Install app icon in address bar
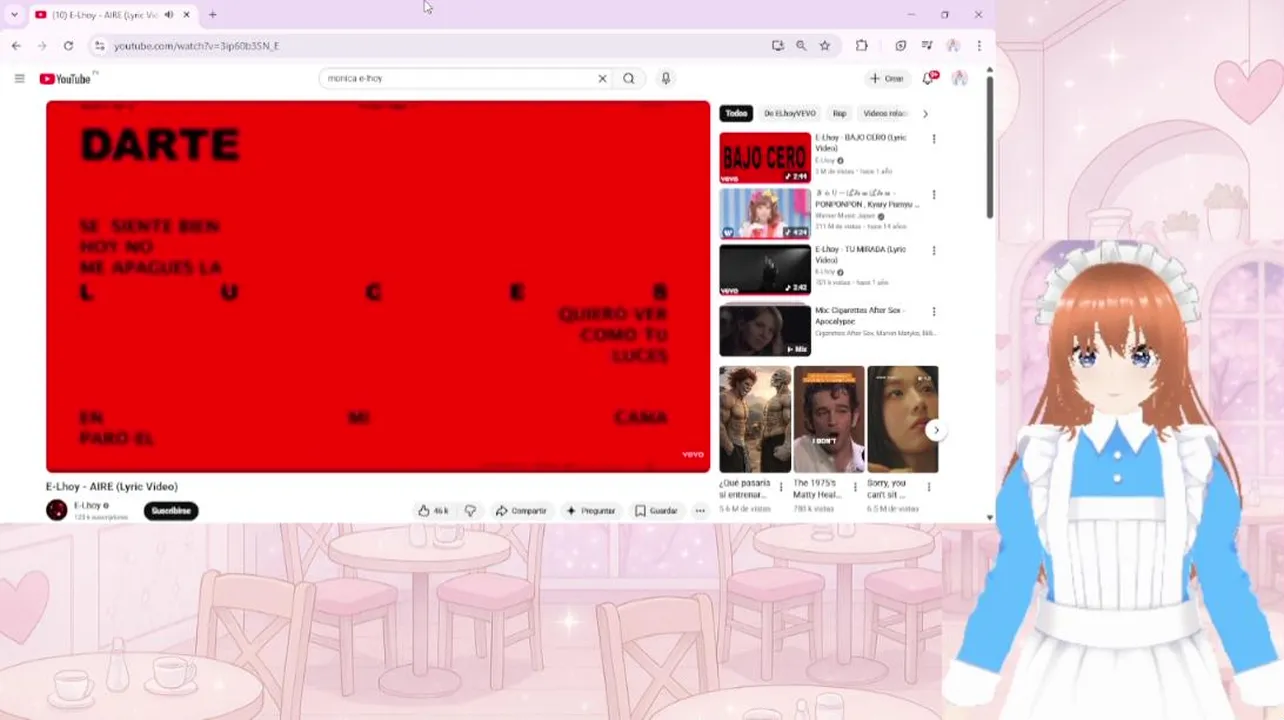Image resolution: width=1284 pixels, height=720 pixels. 778,46
